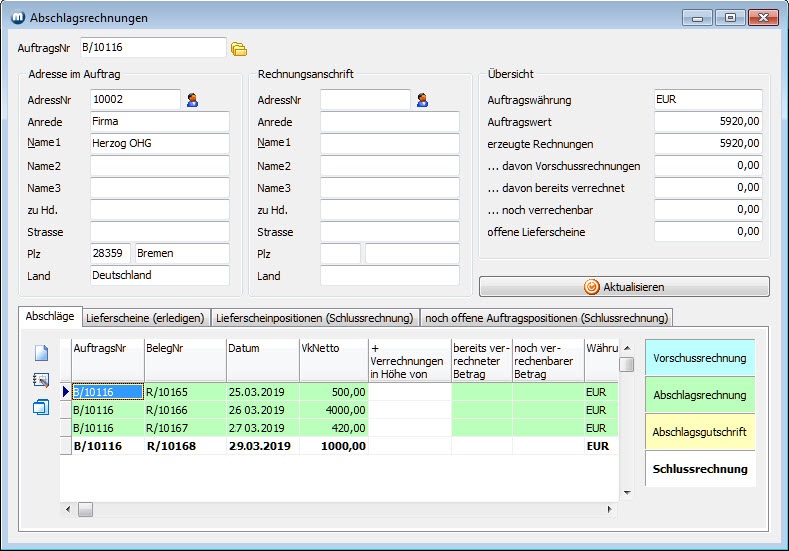
Task: Open the Lieferscheinpositionen (Schlussrechnung) tab
Action: tap(314, 318)
